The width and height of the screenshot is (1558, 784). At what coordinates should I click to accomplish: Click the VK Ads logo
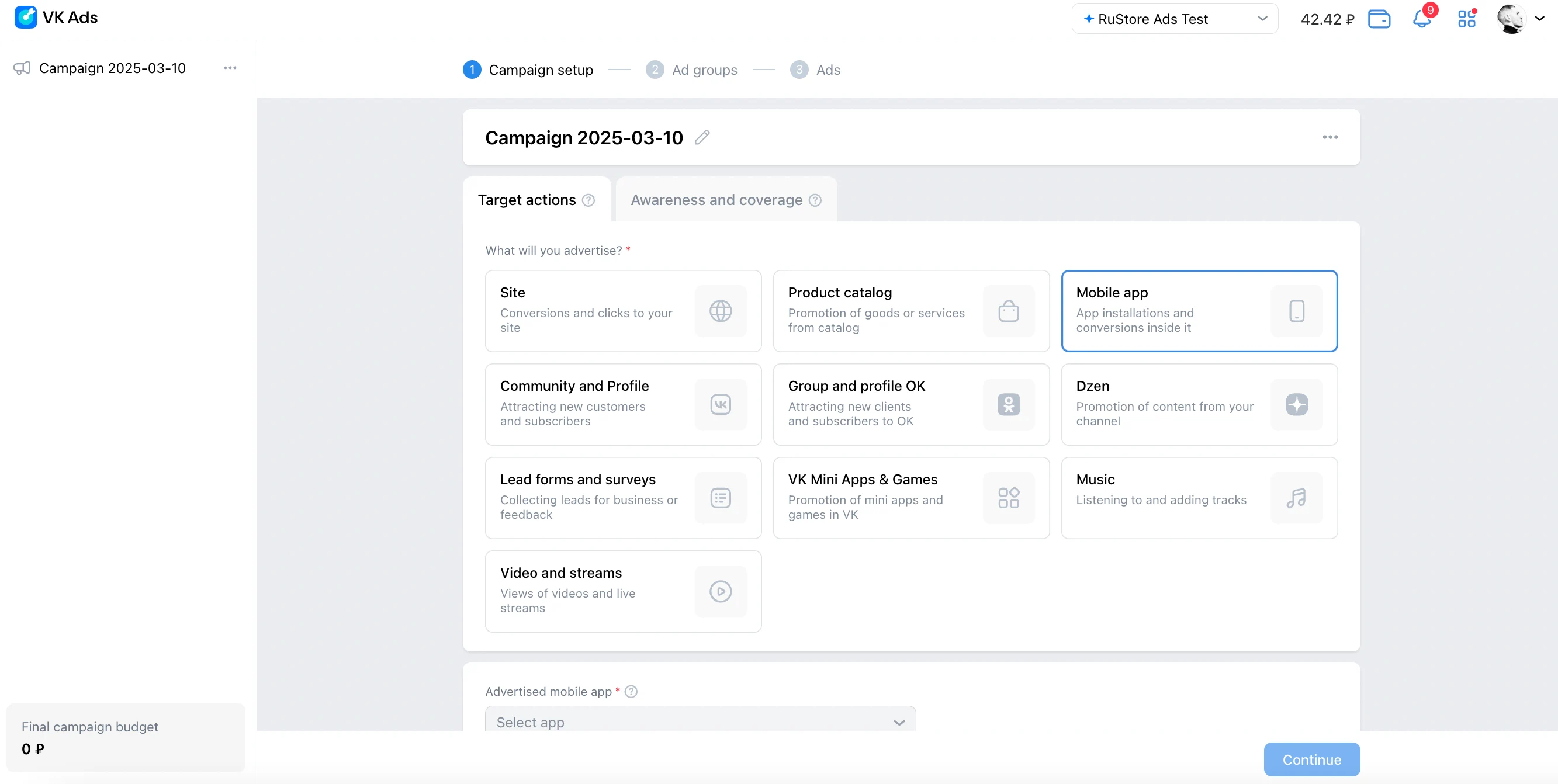pos(56,18)
